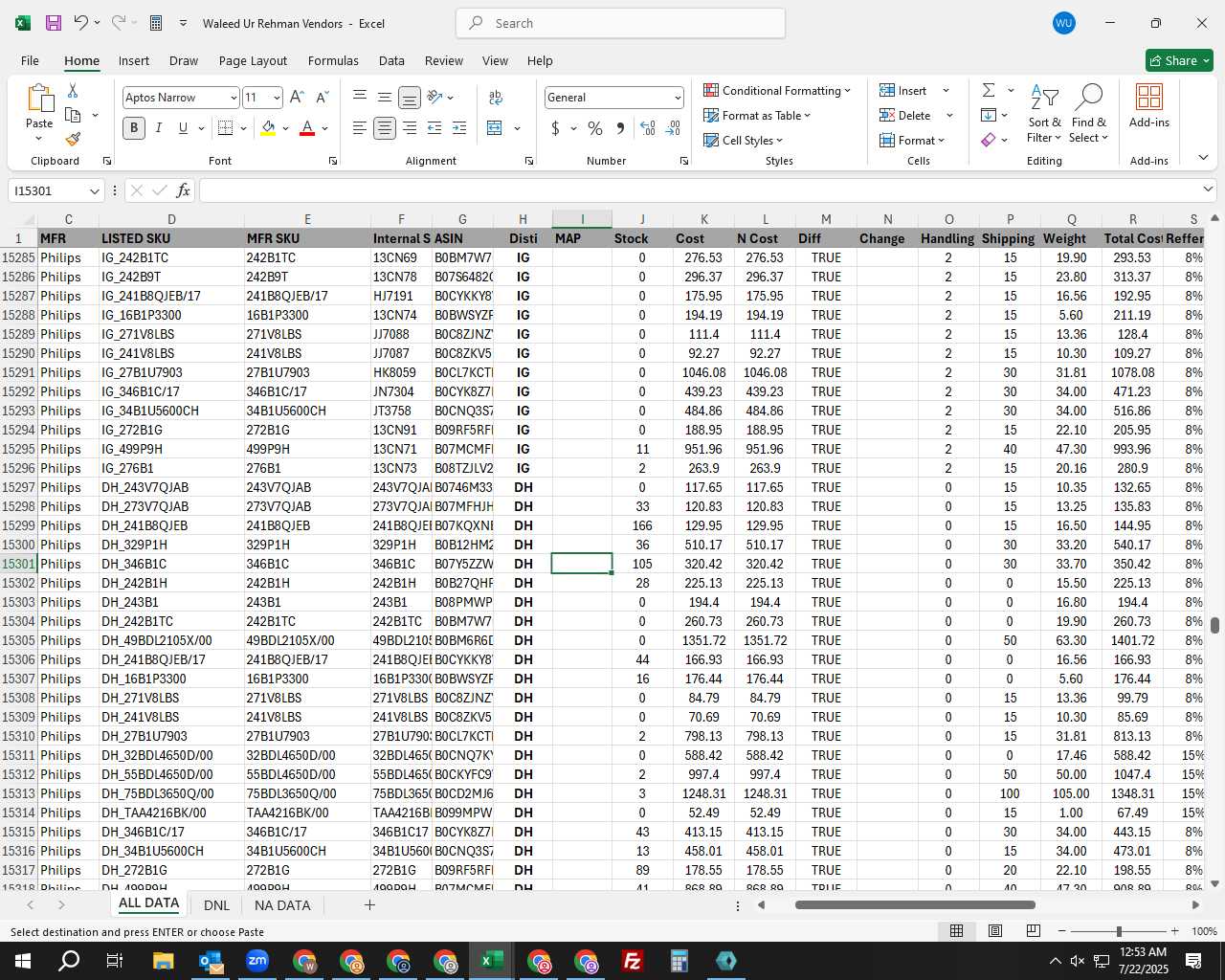Click the Align Right icon
Viewport: 1225px width, 980px height.
pos(410,128)
